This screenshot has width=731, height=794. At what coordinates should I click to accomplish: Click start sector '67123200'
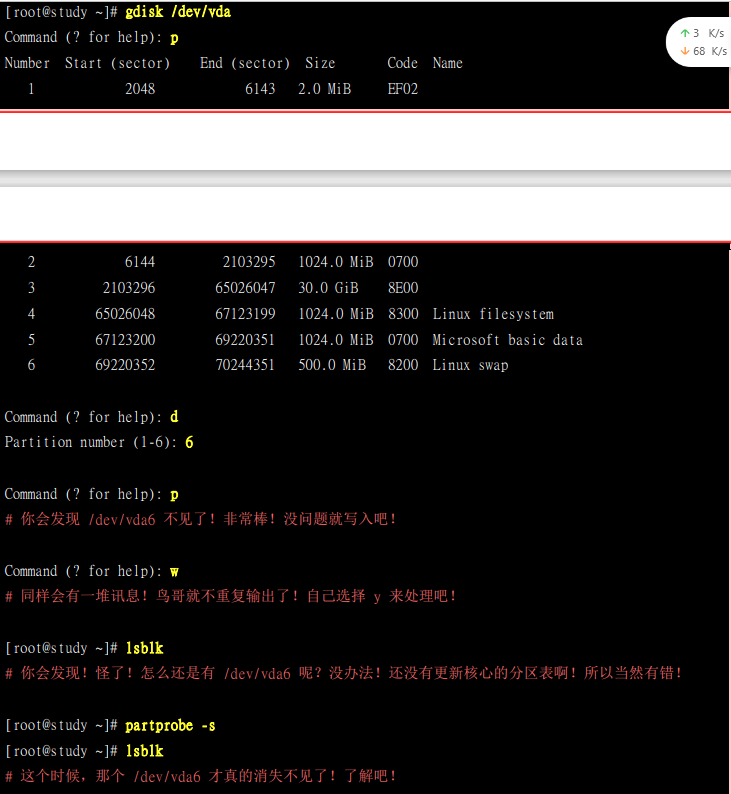[x=125, y=340]
